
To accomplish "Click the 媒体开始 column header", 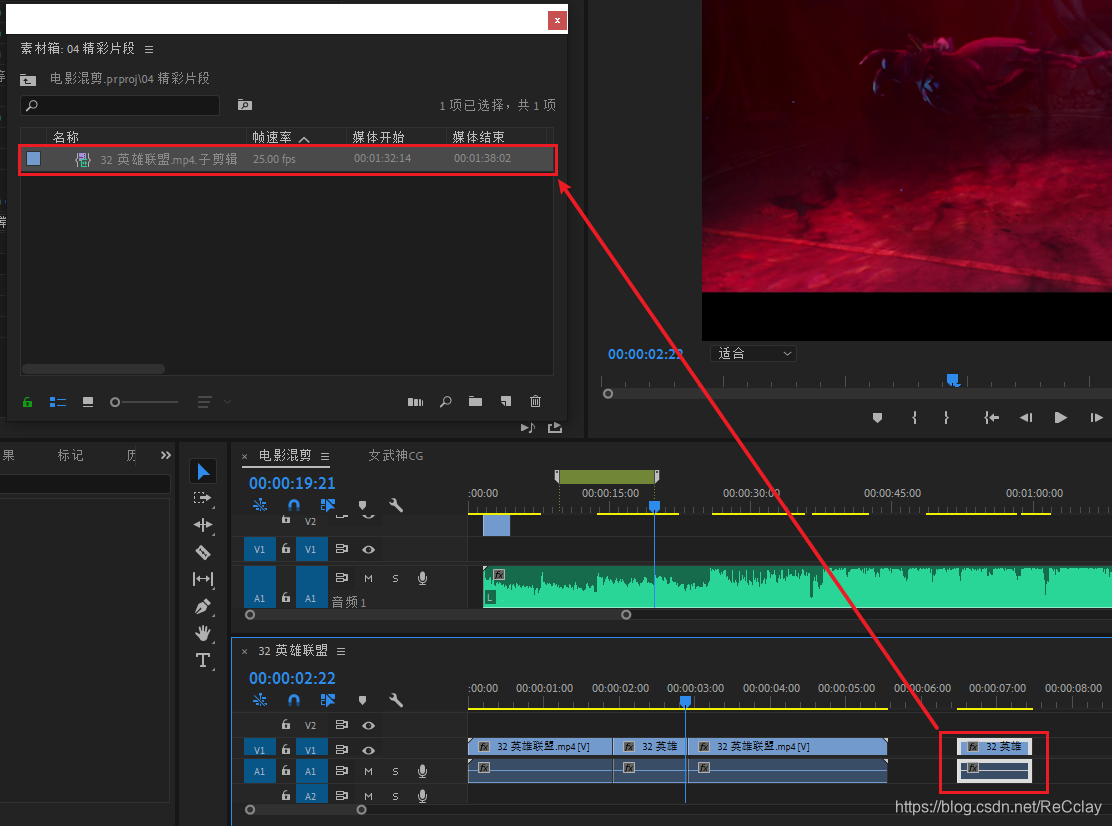I will point(378,137).
